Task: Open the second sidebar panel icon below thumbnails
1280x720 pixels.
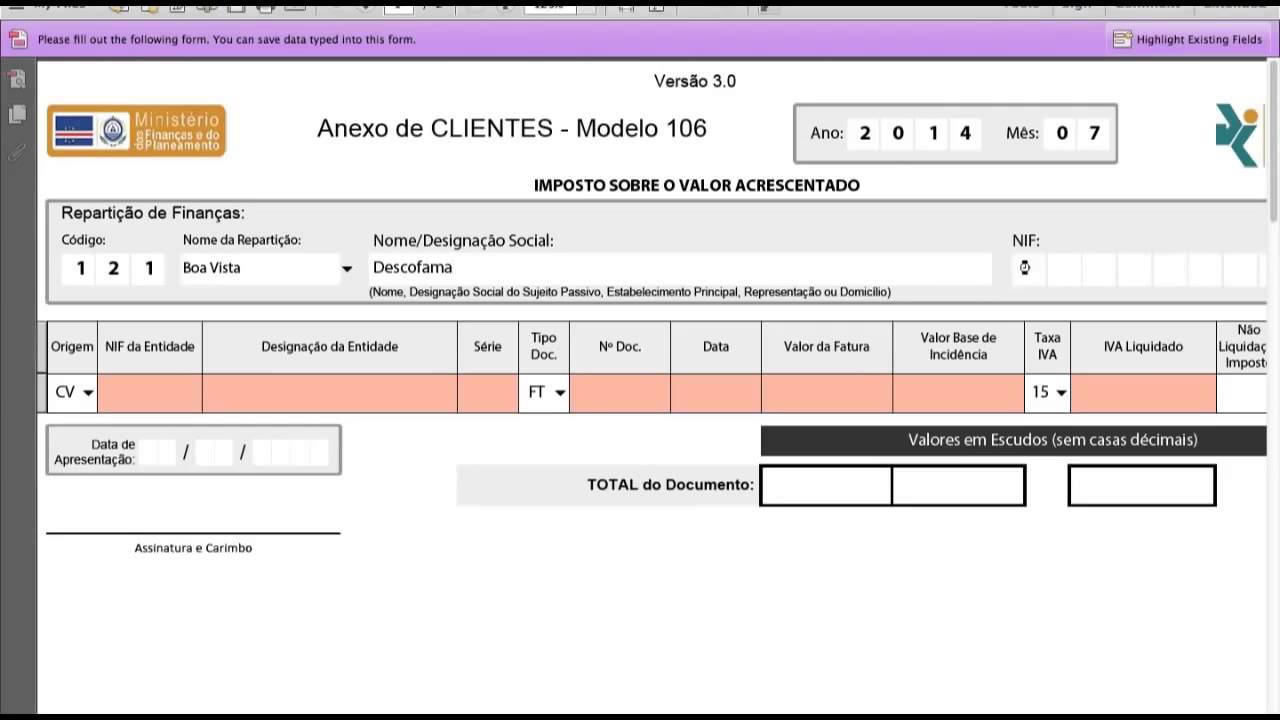Action: click(x=17, y=115)
